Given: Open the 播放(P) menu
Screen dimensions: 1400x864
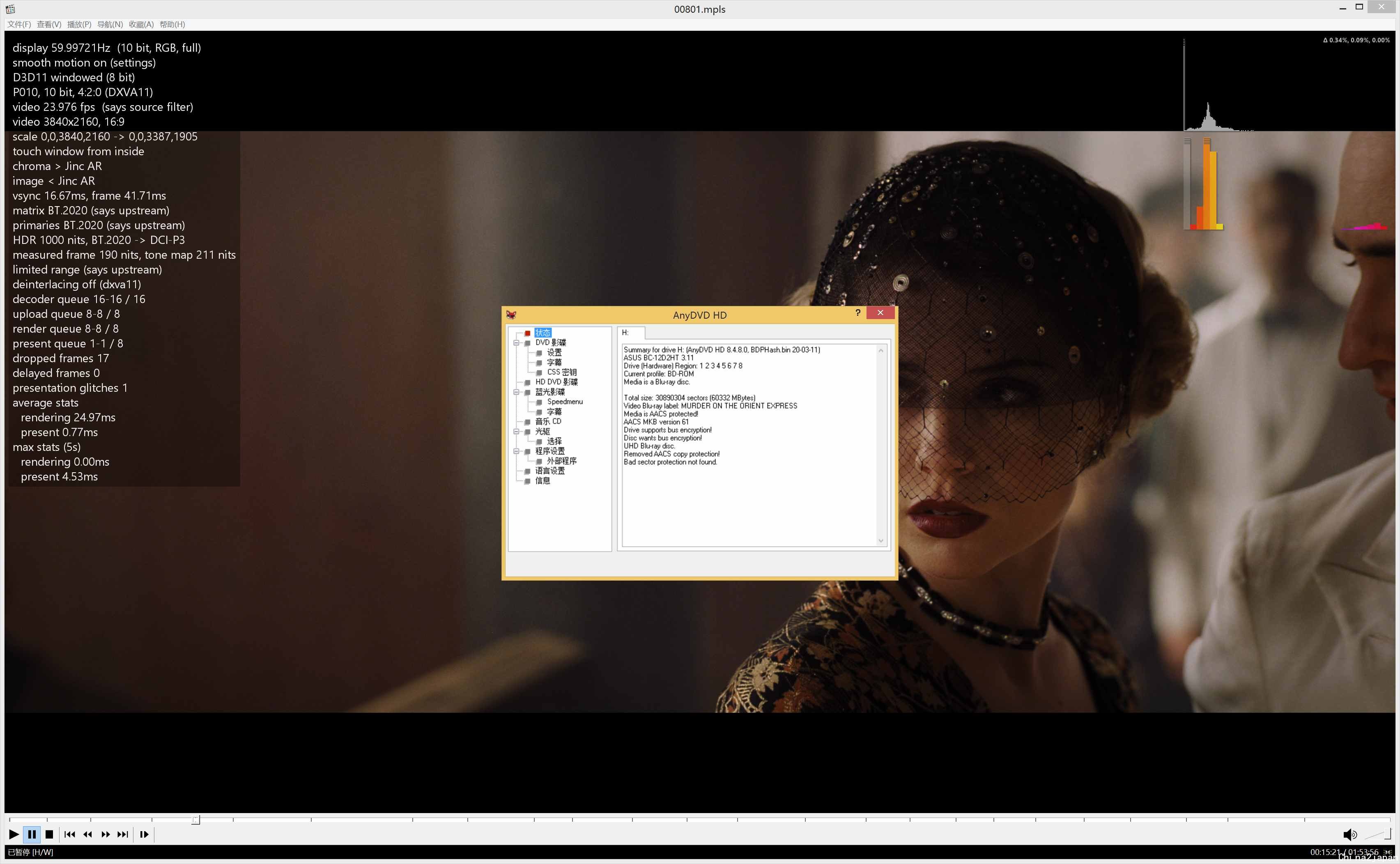Looking at the screenshot, I should pyautogui.click(x=79, y=24).
